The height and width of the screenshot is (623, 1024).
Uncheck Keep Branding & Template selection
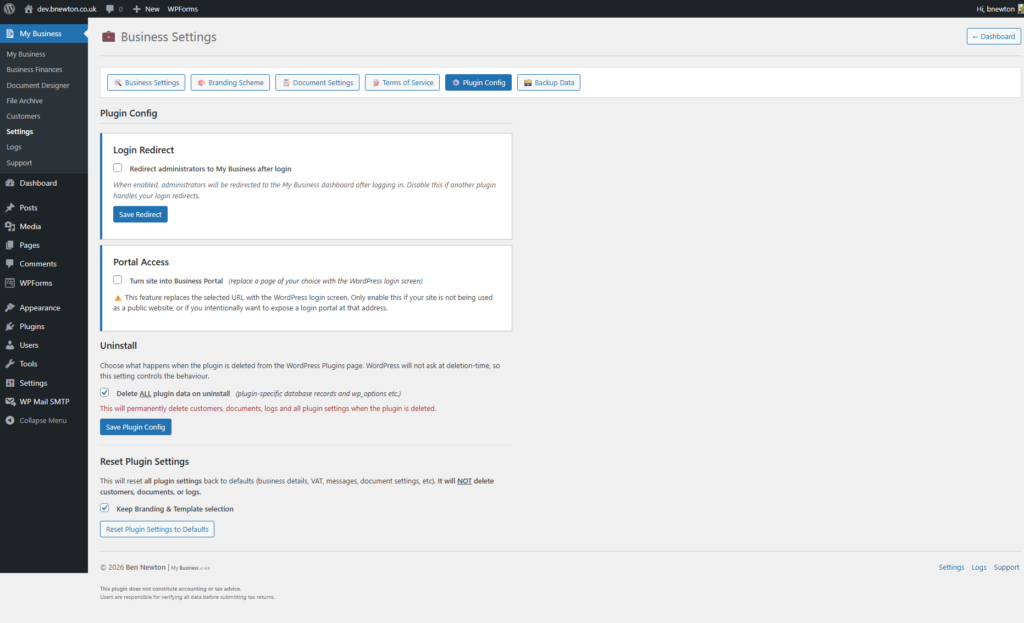pos(105,508)
